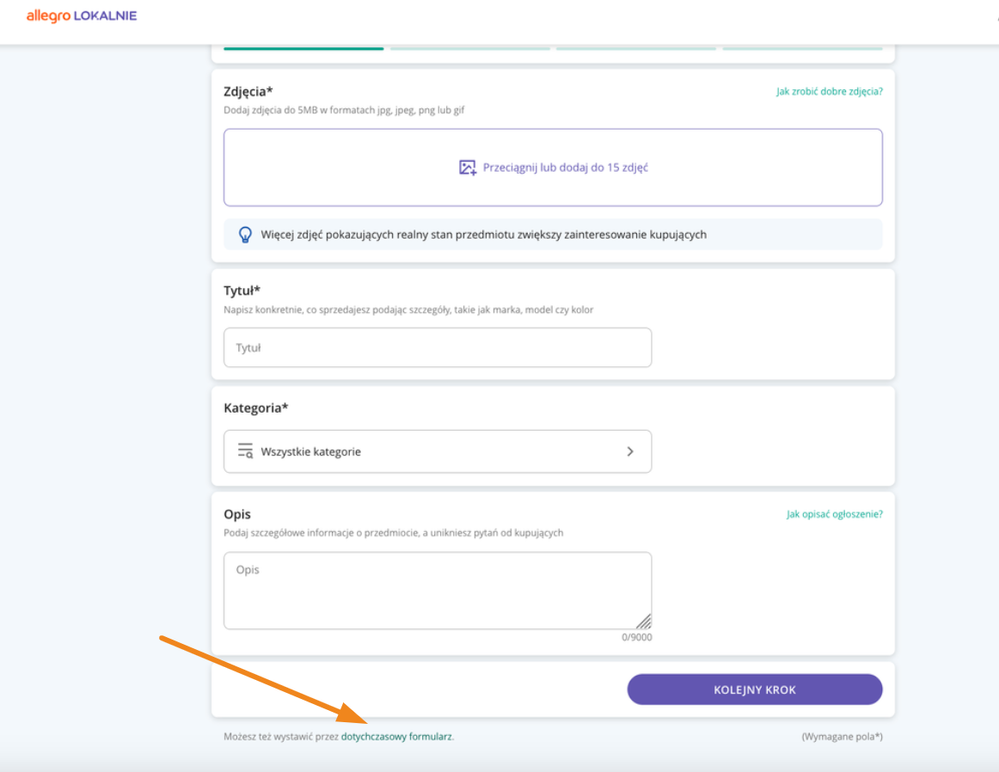Select the first progress step bar
Viewport: 999px width, 772px height.
(303, 48)
